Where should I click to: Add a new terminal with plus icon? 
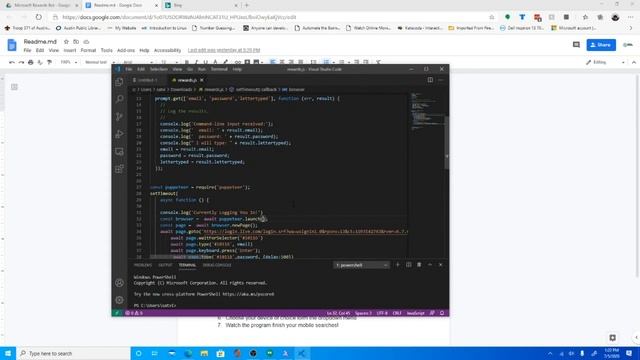coord(398,265)
